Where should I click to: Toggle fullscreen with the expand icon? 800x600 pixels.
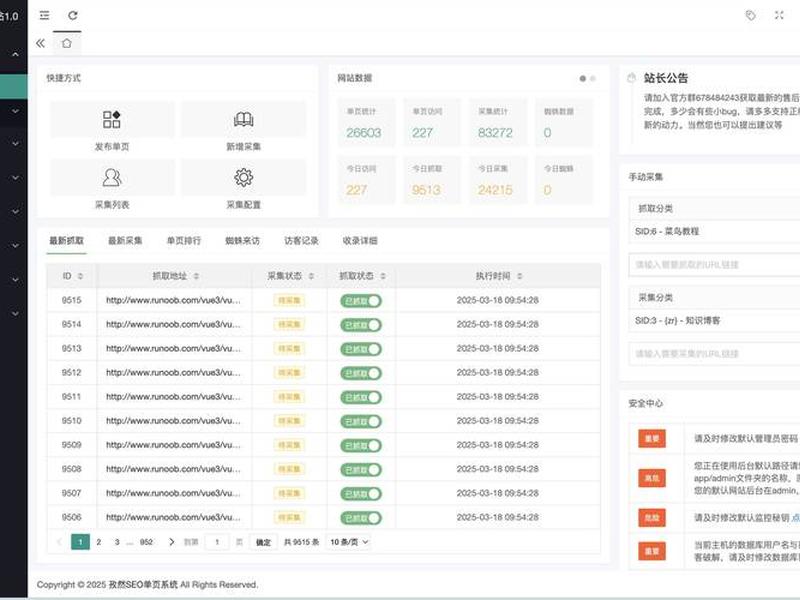tap(779, 15)
